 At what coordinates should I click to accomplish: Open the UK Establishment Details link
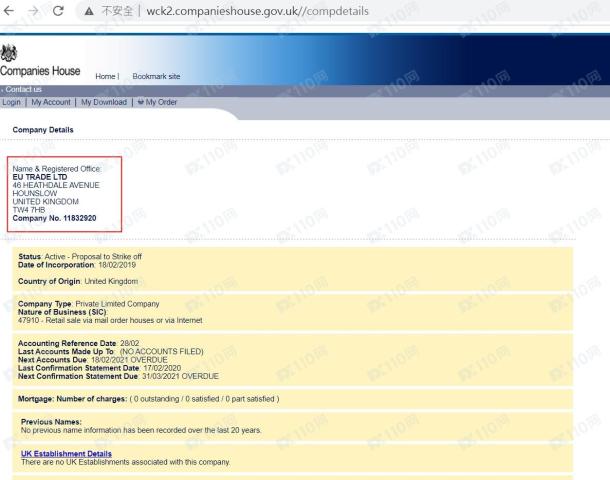(x=67, y=454)
